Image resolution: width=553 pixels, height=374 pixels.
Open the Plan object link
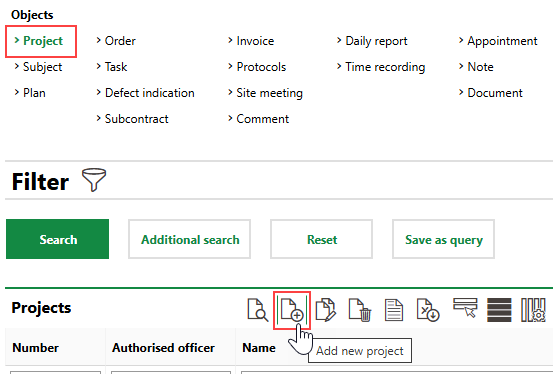tap(34, 93)
